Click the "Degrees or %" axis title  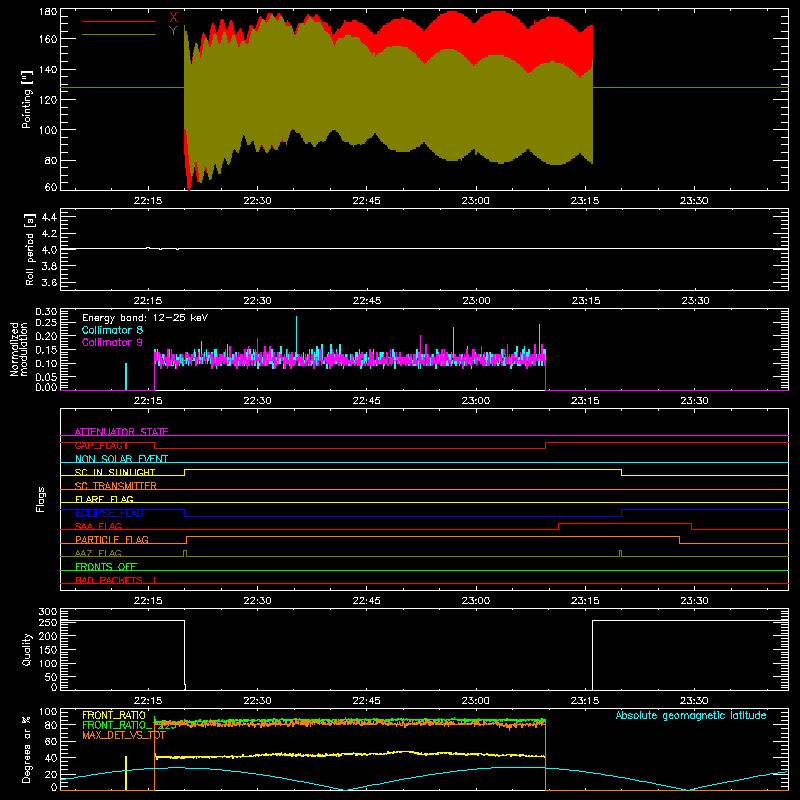click(27, 750)
